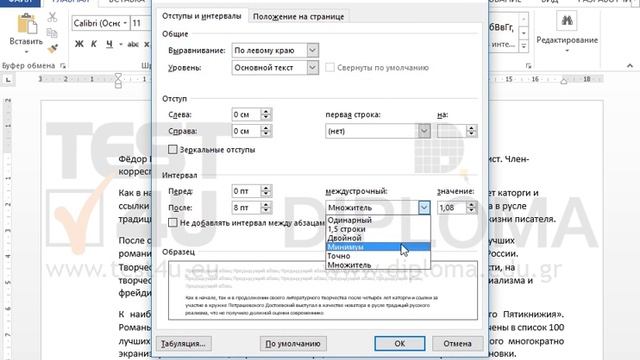Toggle Mirror indents (Зеркальные отступы) checkbox

tap(173, 149)
